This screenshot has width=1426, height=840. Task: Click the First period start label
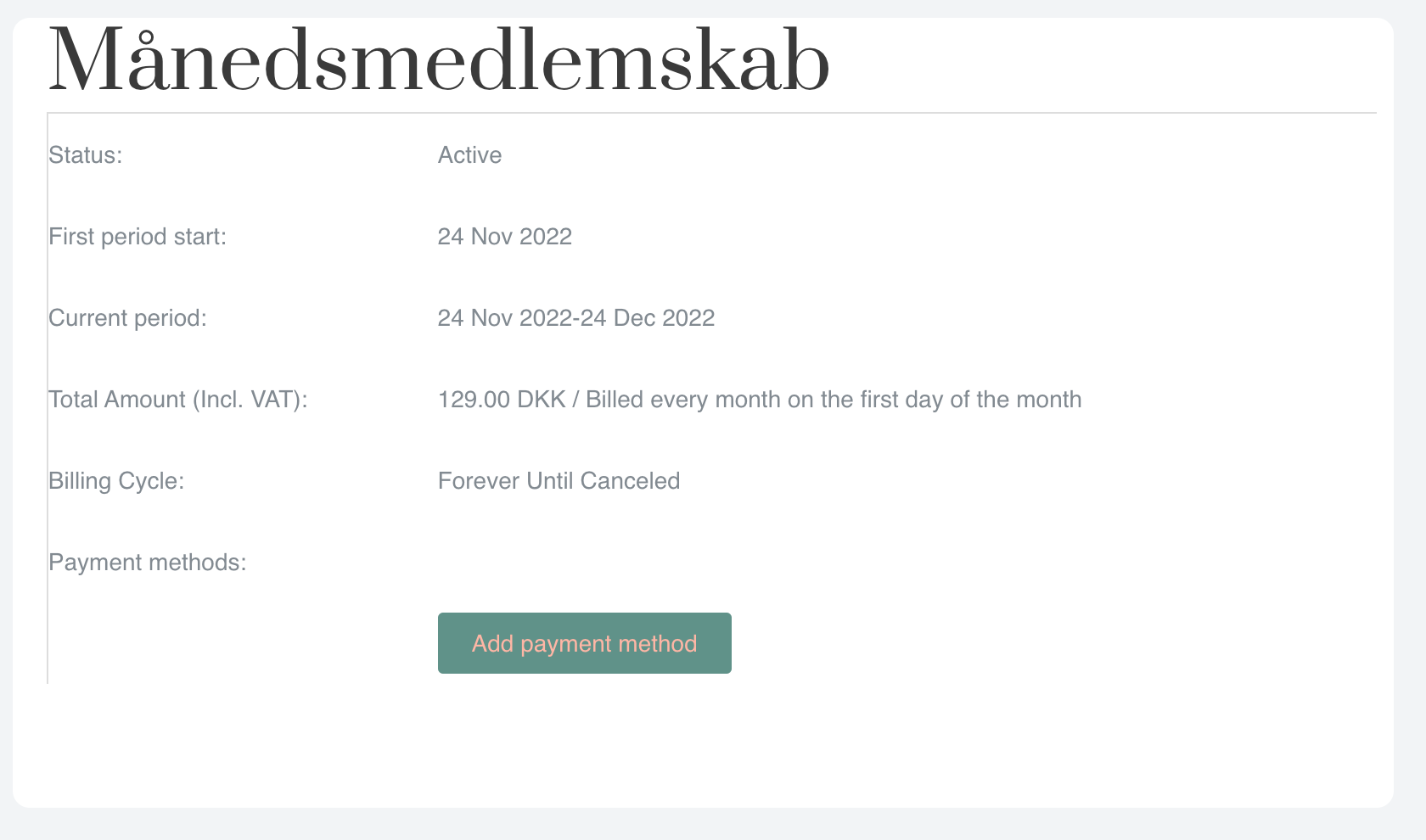click(138, 236)
